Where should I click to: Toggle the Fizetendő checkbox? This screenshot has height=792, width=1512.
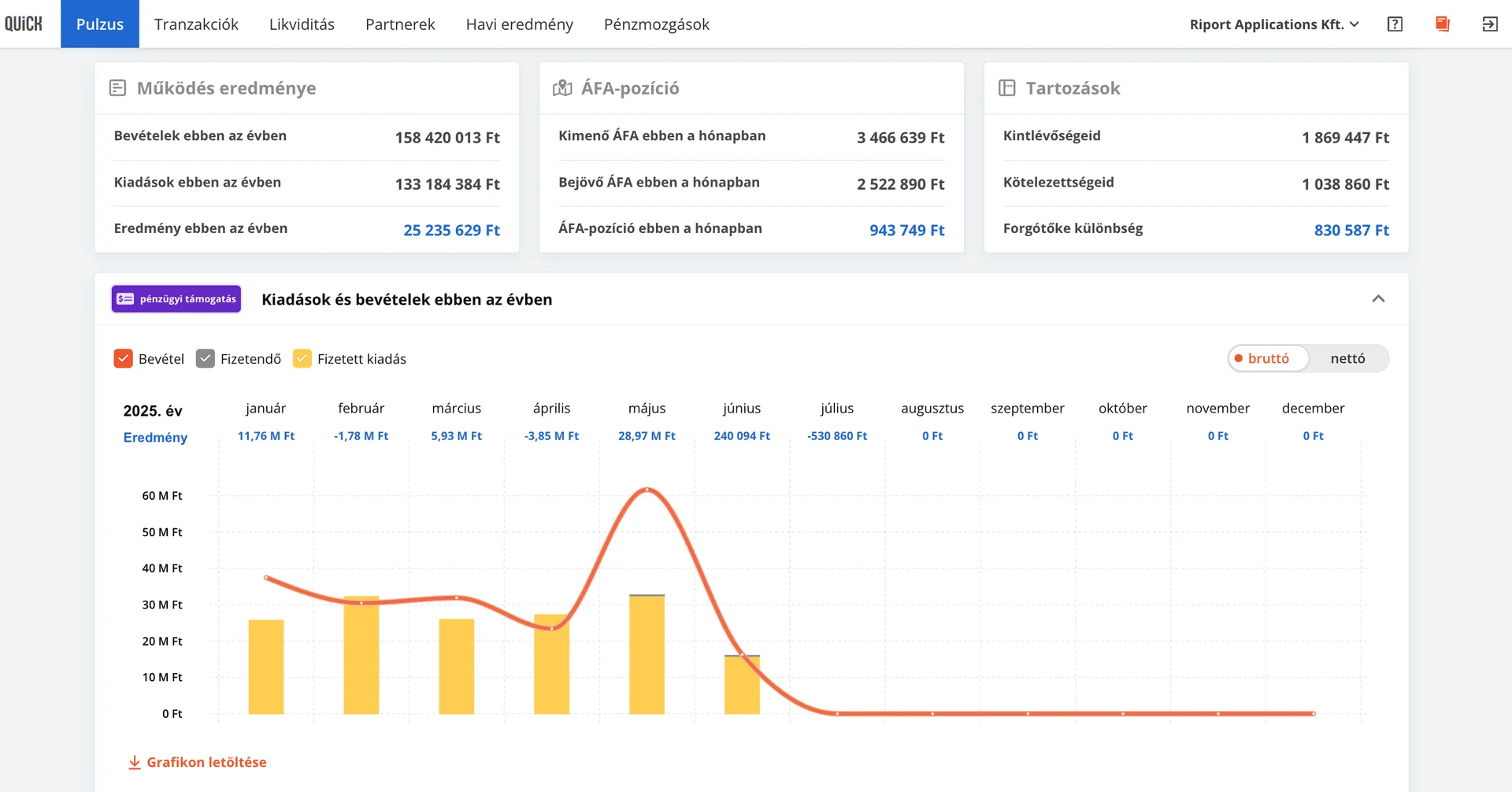(x=206, y=359)
